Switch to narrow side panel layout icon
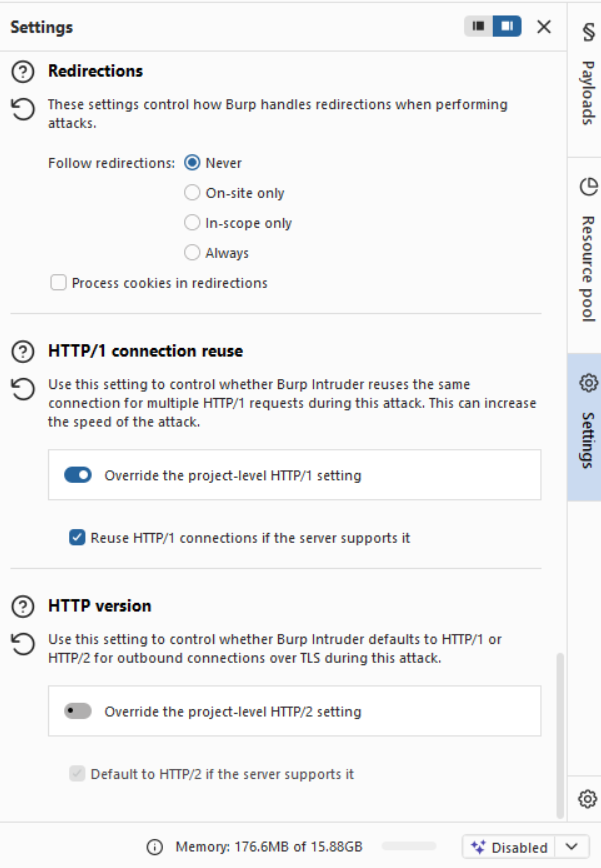 pos(478,26)
